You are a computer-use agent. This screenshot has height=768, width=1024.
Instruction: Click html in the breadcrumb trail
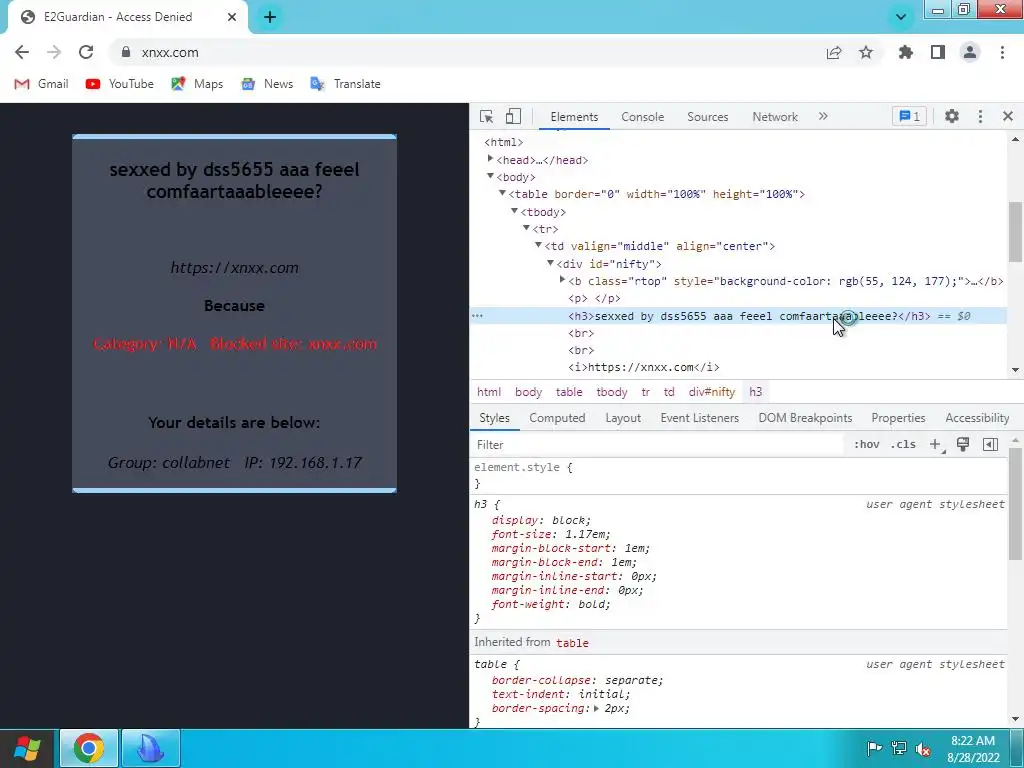tap(488, 392)
